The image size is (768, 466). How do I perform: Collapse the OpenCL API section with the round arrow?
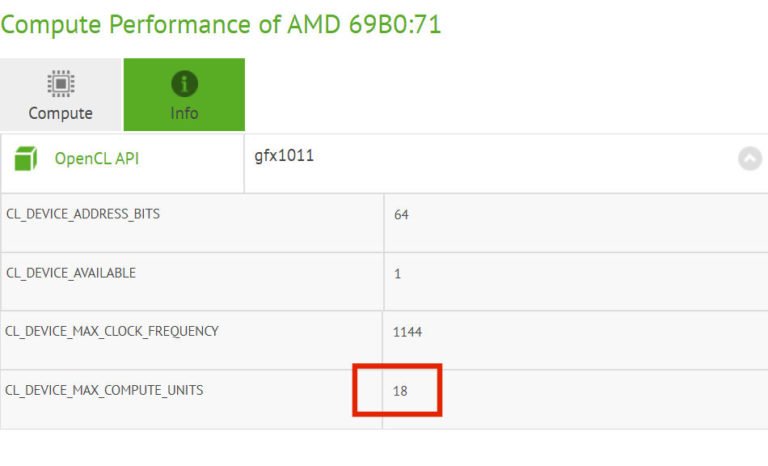[749, 158]
